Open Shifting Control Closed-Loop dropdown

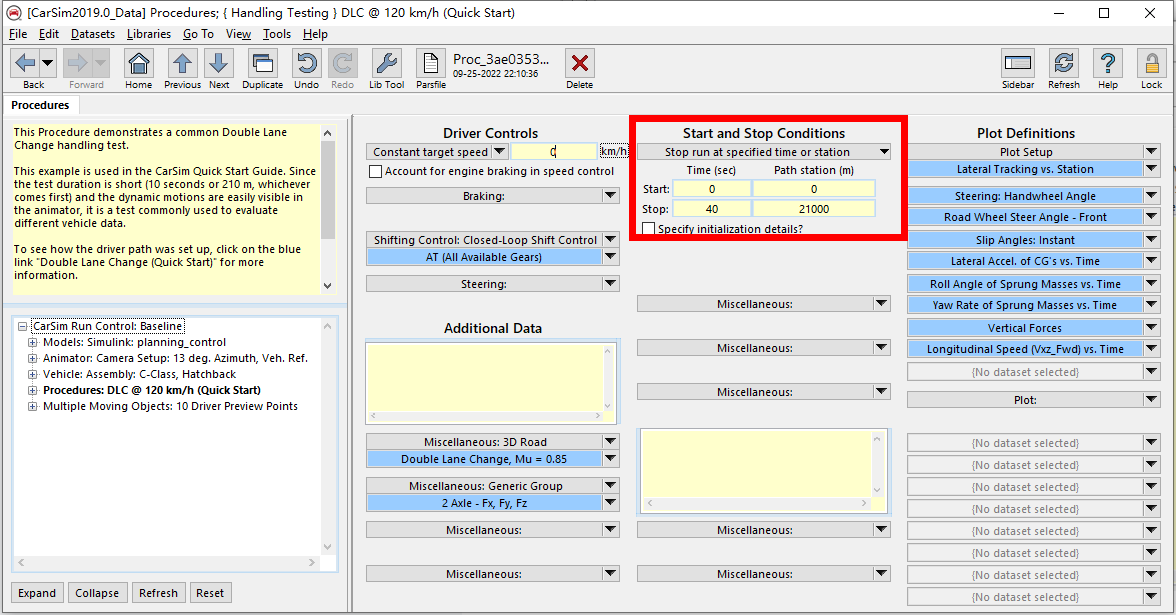pyautogui.click(x=610, y=240)
